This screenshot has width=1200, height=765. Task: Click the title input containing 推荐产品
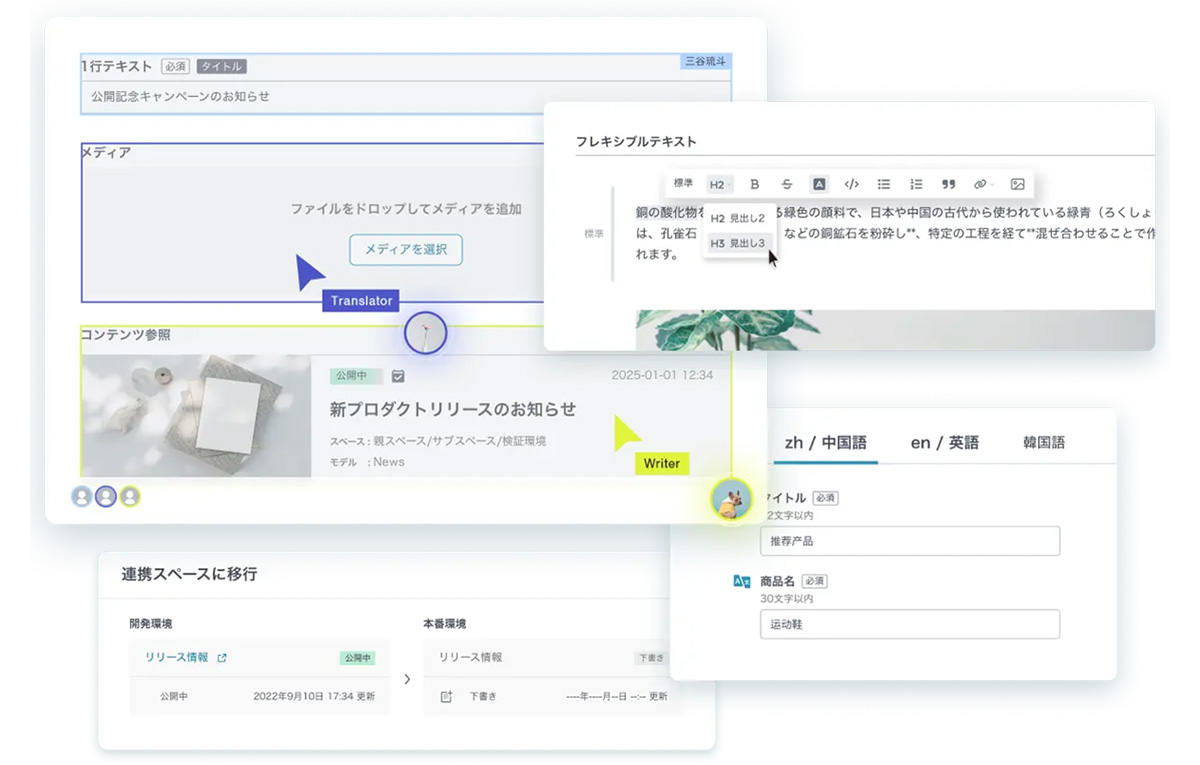tap(910, 541)
